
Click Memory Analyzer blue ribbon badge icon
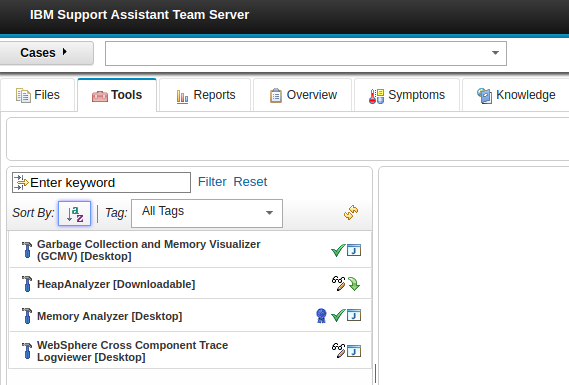click(x=321, y=315)
